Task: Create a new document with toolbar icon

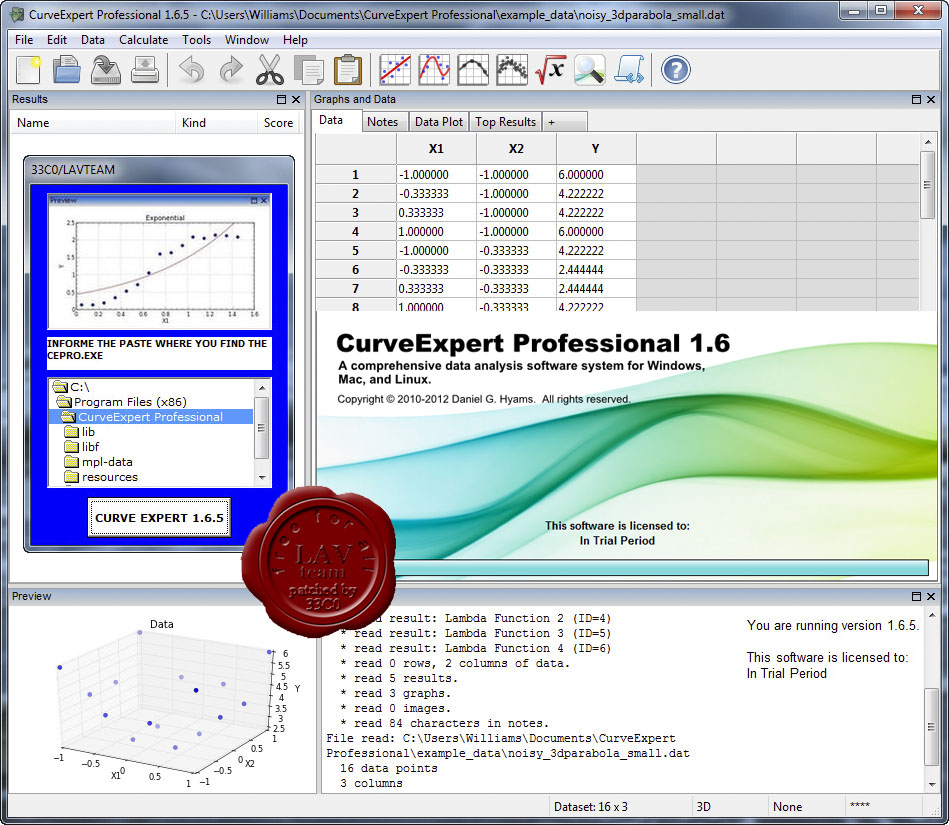Action: pyautogui.click(x=28, y=70)
